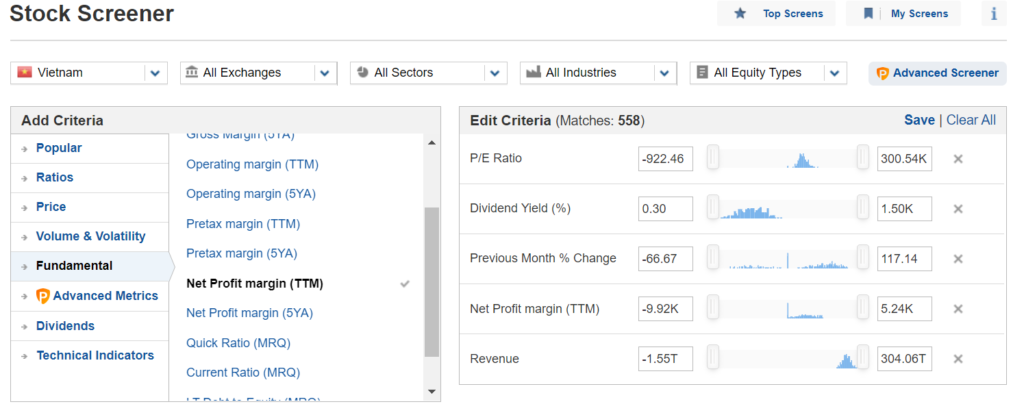Remove the Dividend Yield criterion

pos(958,208)
